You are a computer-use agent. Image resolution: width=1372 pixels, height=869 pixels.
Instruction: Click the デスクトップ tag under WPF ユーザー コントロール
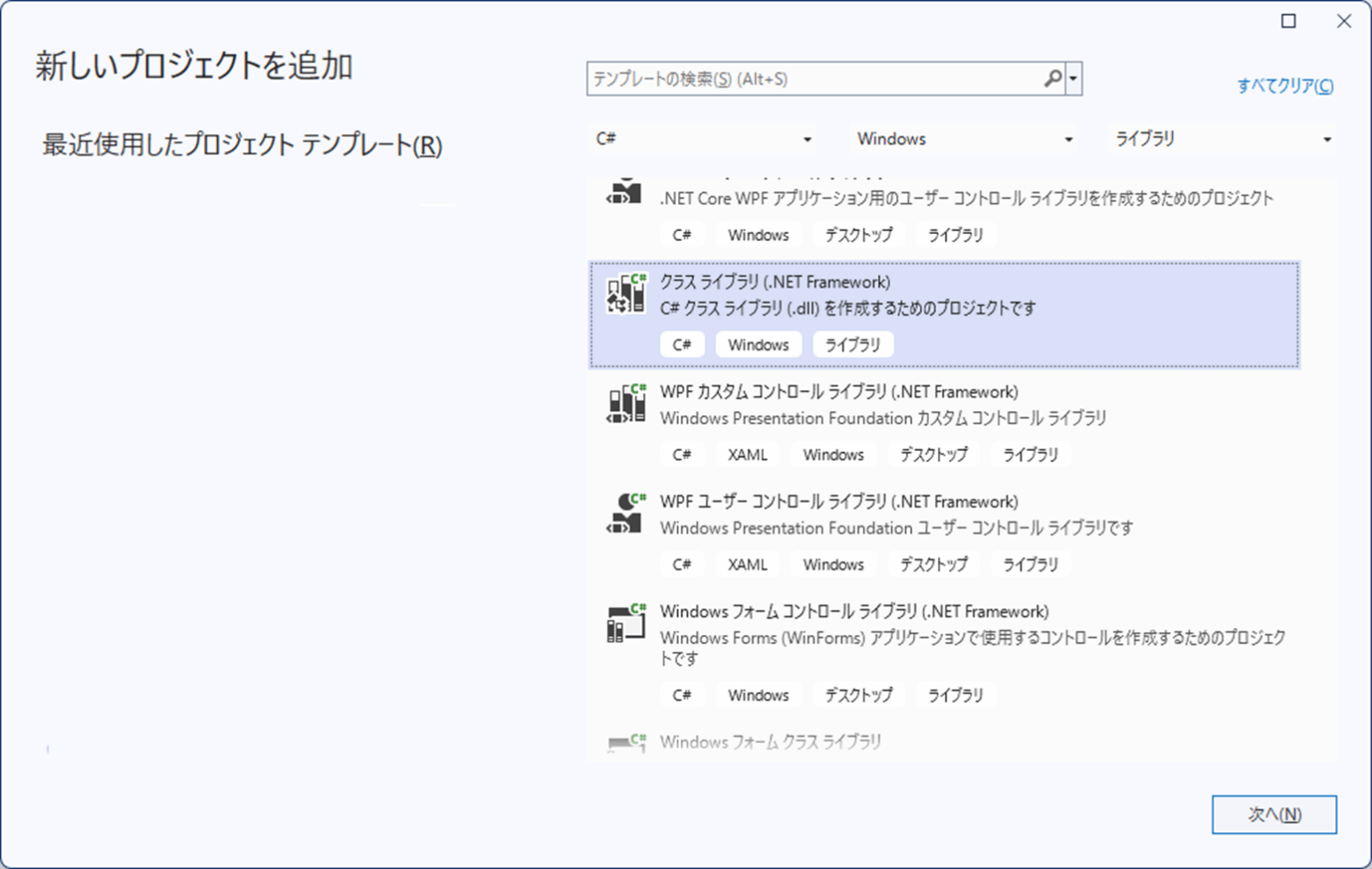(933, 564)
